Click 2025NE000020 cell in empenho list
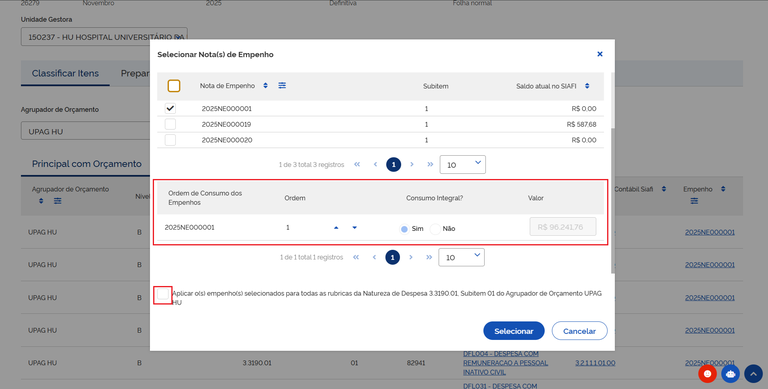 pos(227,140)
